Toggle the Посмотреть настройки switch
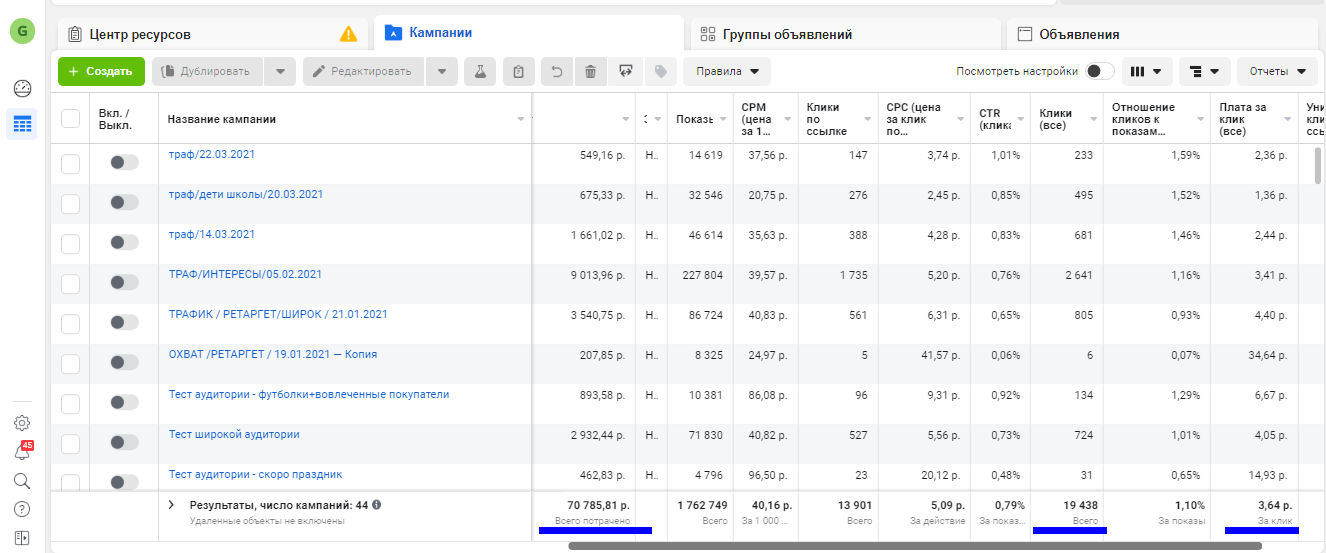 1100,71
